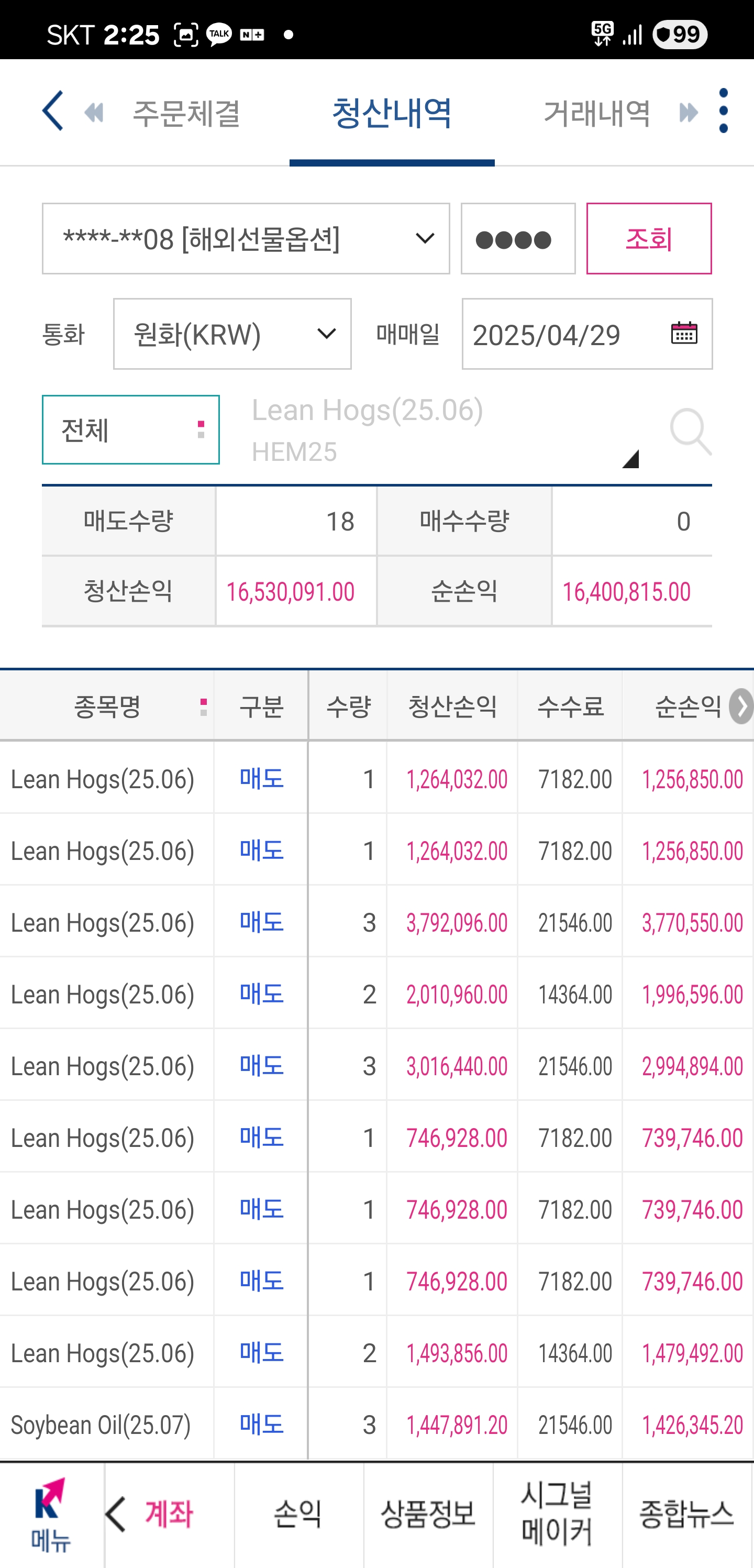
Task: Tap the double right tab scroll arrow
Action: tap(688, 113)
